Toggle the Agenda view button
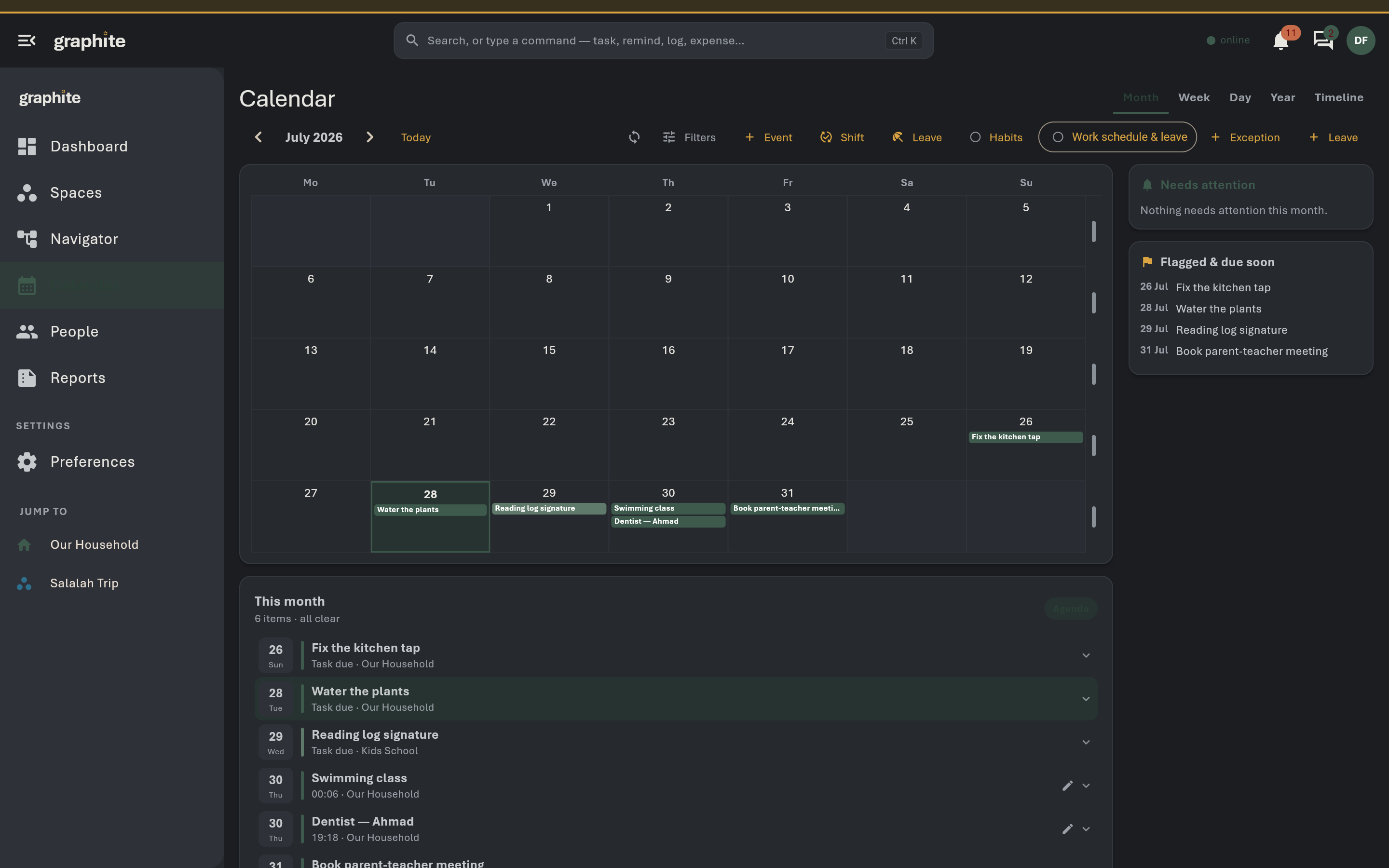 tap(1071, 609)
